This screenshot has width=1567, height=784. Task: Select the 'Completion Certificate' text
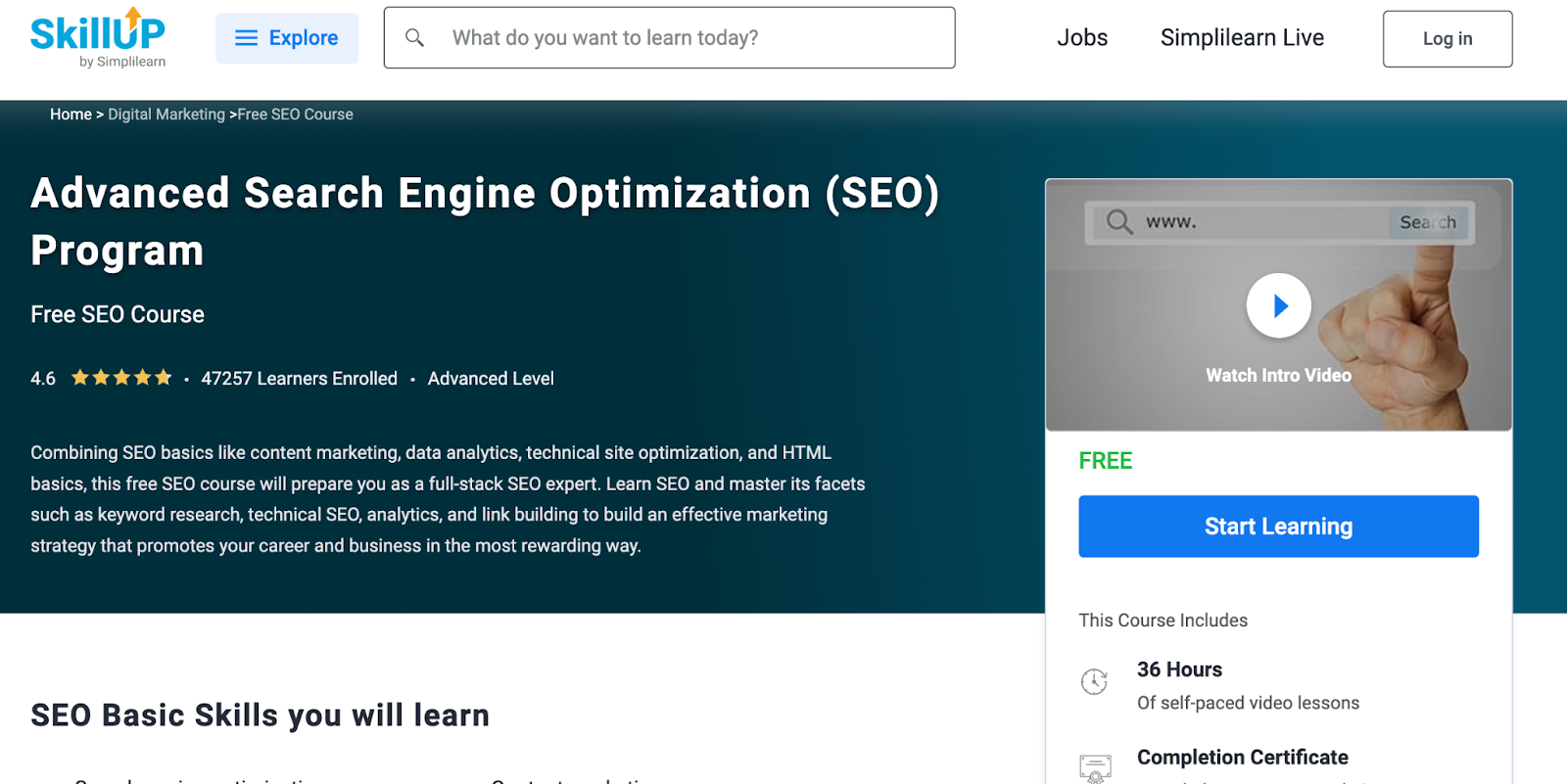pyautogui.click(x=1242, y=758)
